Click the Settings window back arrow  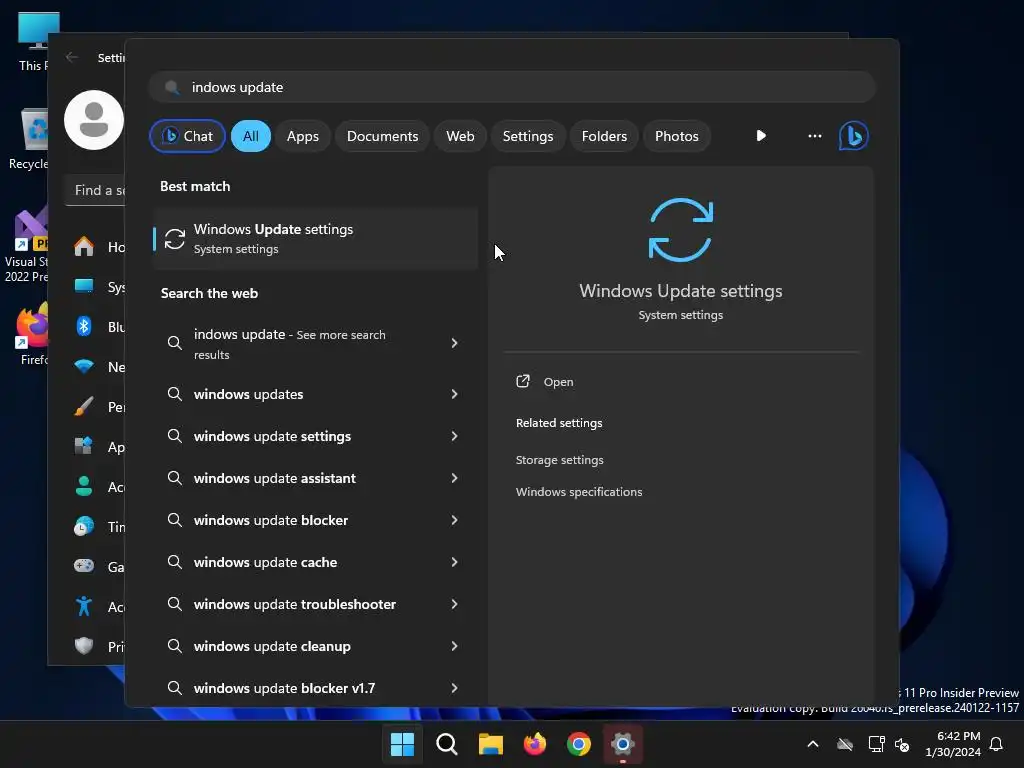coord(72,57)
